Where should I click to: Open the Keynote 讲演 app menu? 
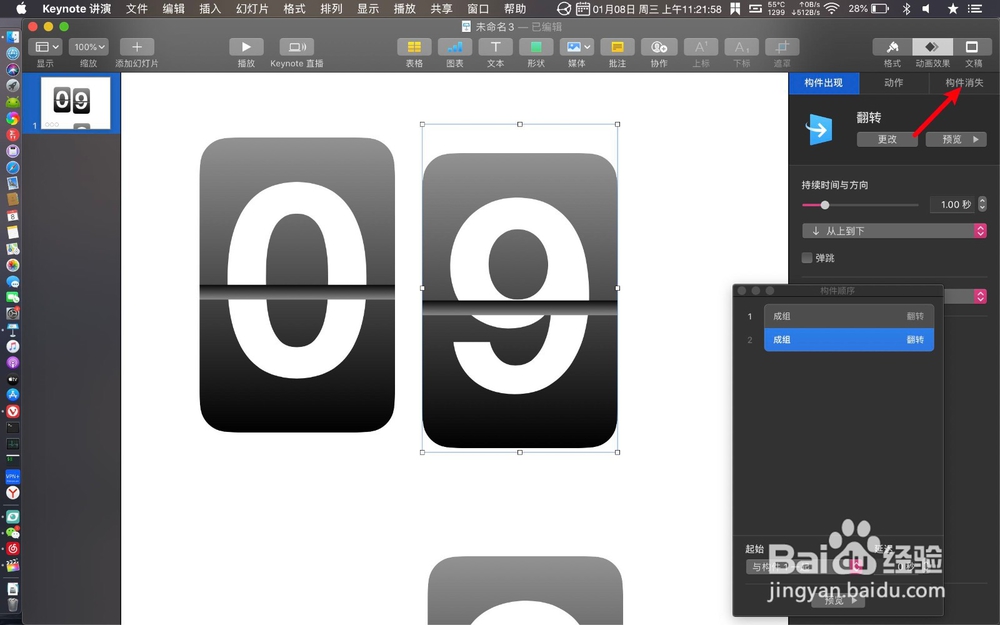[x=77, y=8]
